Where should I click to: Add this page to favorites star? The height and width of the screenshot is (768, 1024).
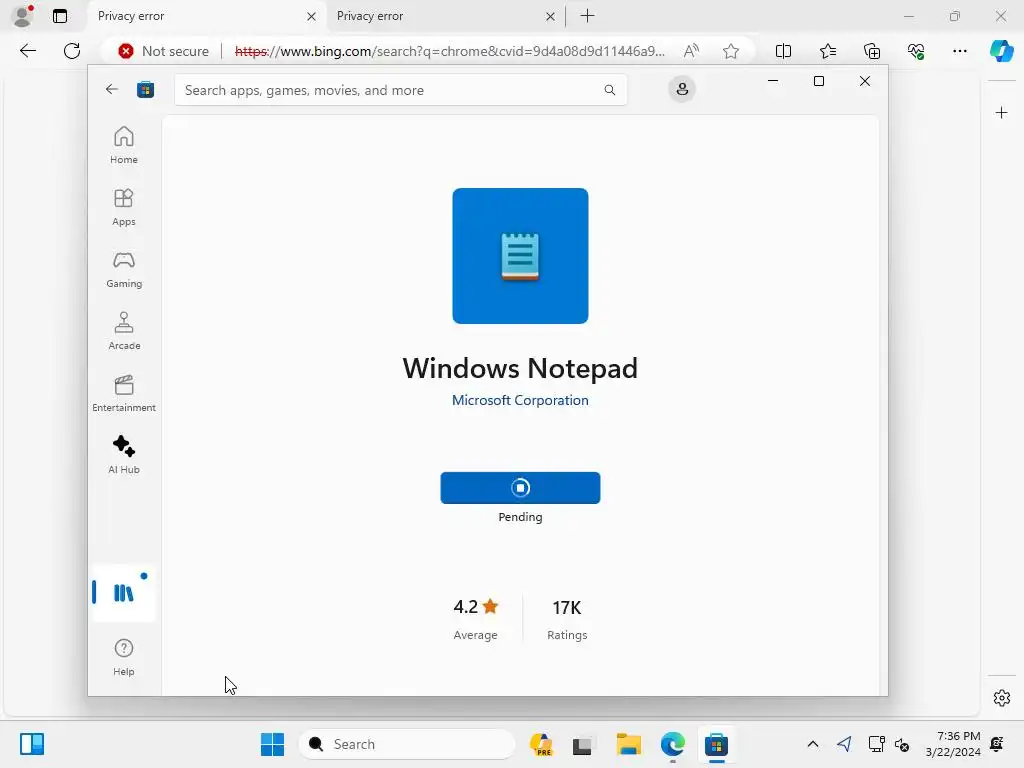[x=731, y=51]
